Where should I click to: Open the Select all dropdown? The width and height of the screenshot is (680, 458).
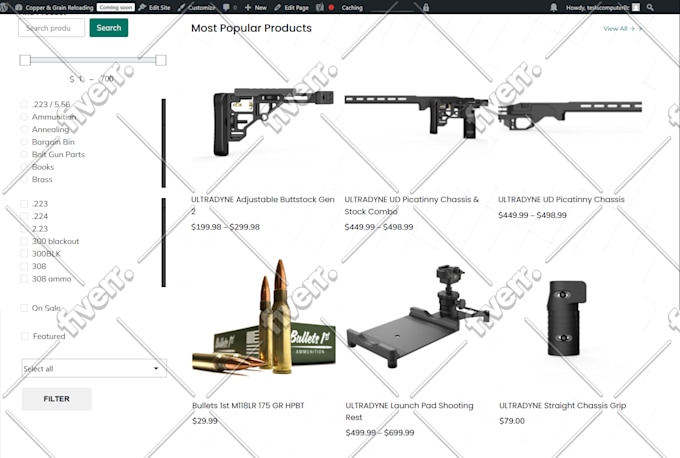pos(94,368)
